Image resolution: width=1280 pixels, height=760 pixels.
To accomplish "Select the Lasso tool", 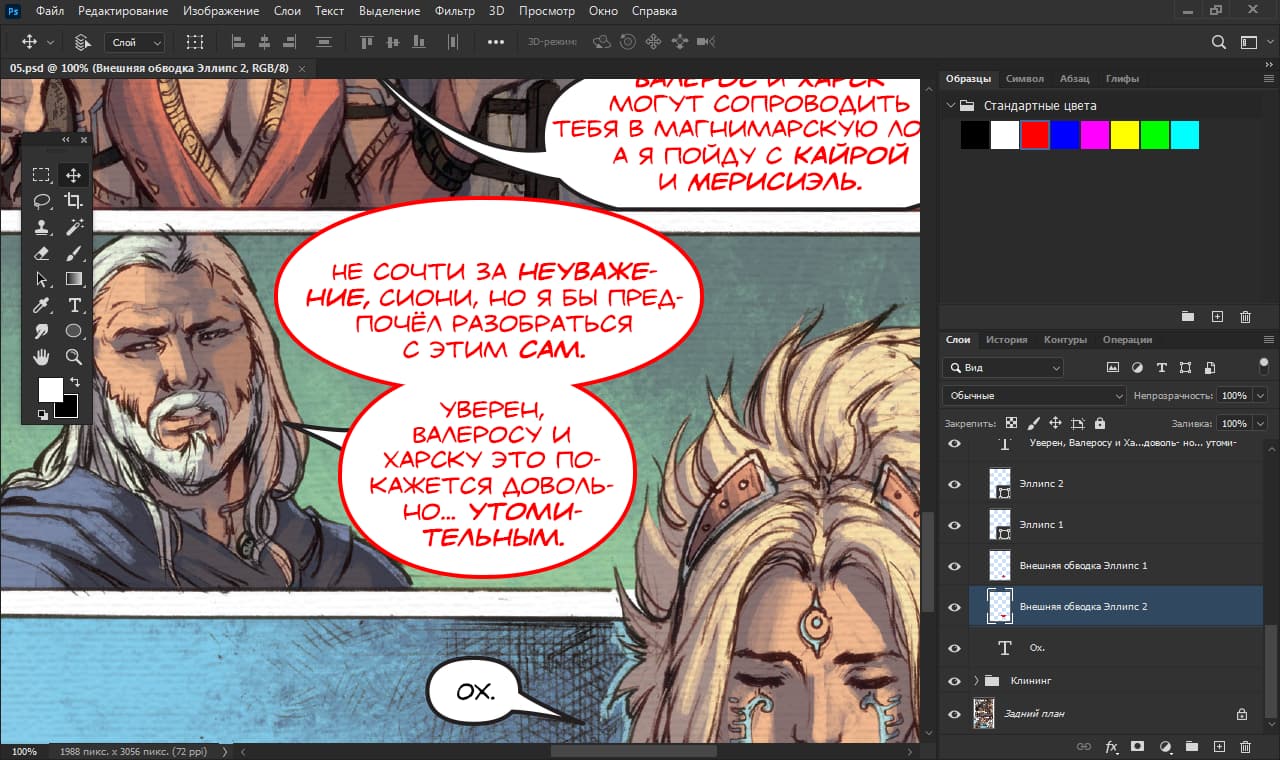I will (x=41, y=201).
